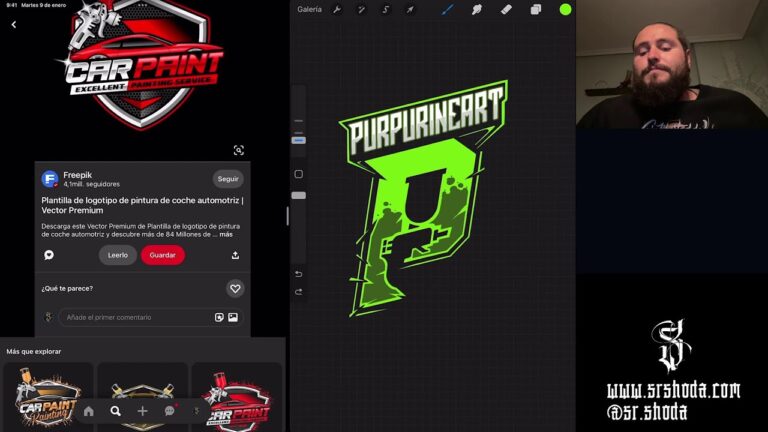
Task: Open the Freepik profile avatar
Action: coord(50,179)
